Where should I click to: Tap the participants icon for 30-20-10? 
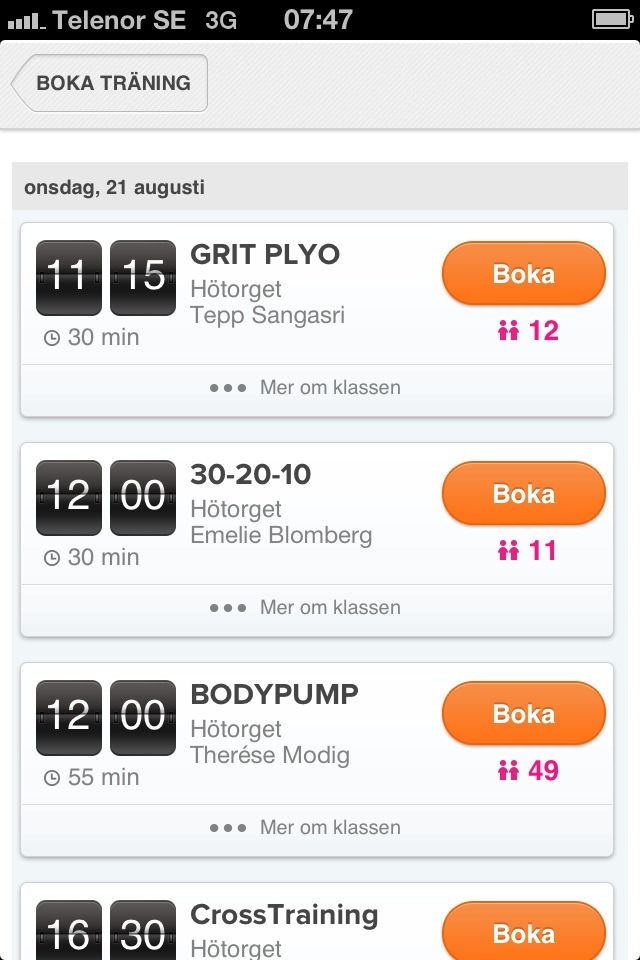[508, 551]
